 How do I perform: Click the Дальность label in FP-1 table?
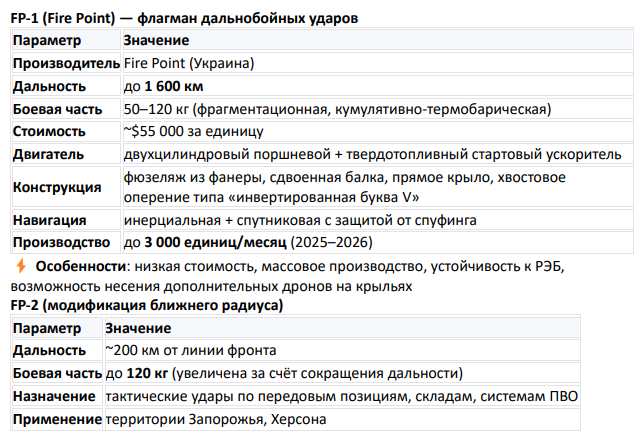49,86
